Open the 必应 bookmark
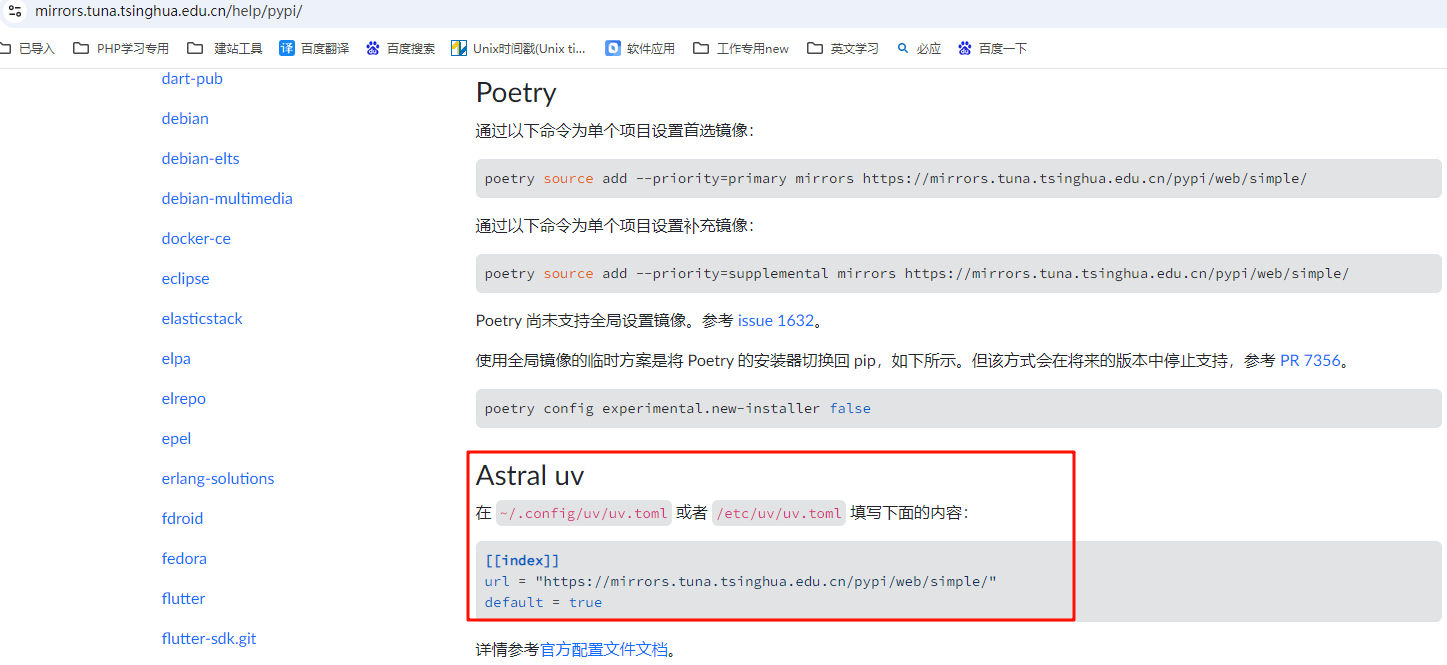Screen dimensions: 1447x665 tap(919, 48)
